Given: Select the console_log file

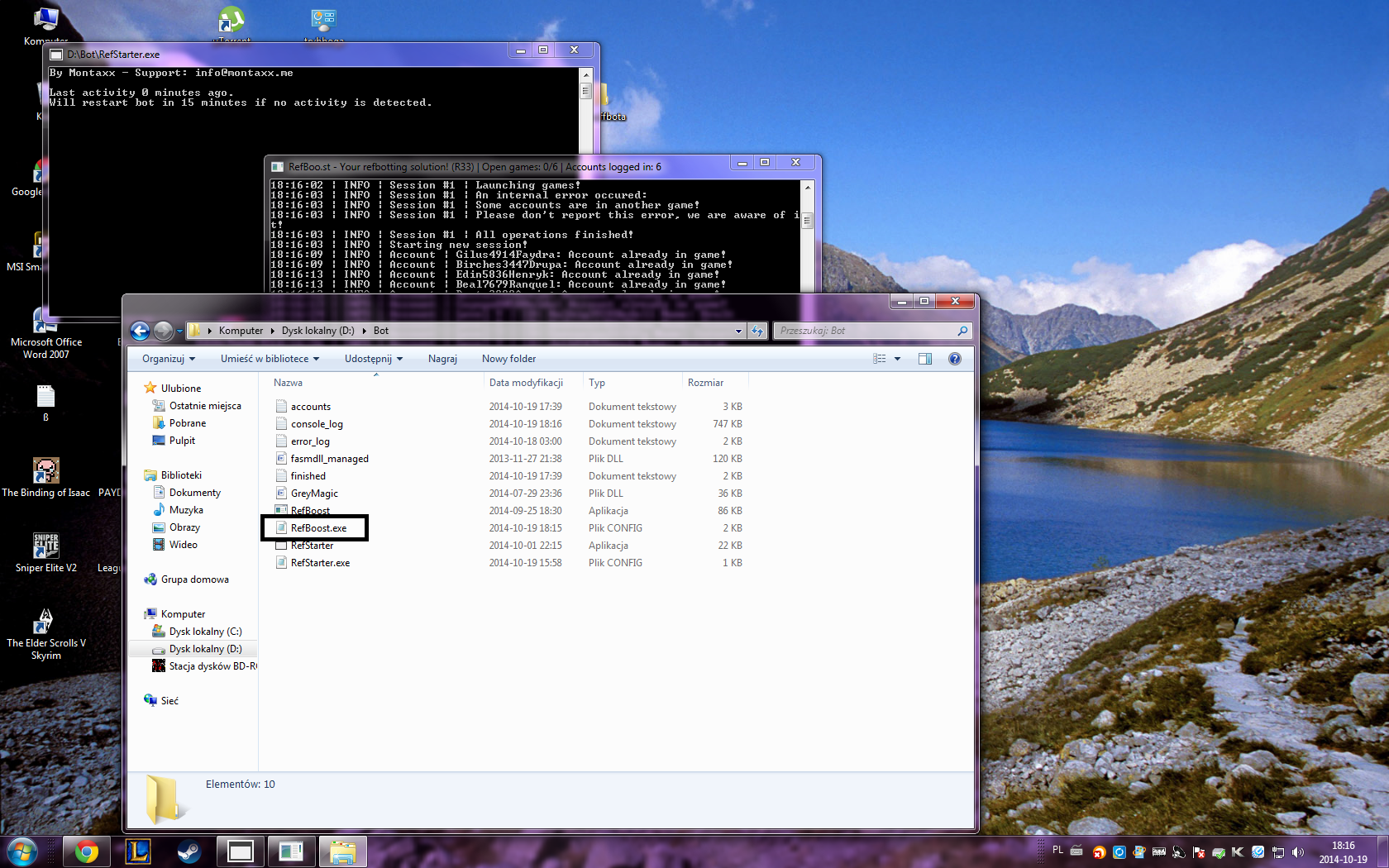Looking at the screenshot, I should (x=317, y=424).
